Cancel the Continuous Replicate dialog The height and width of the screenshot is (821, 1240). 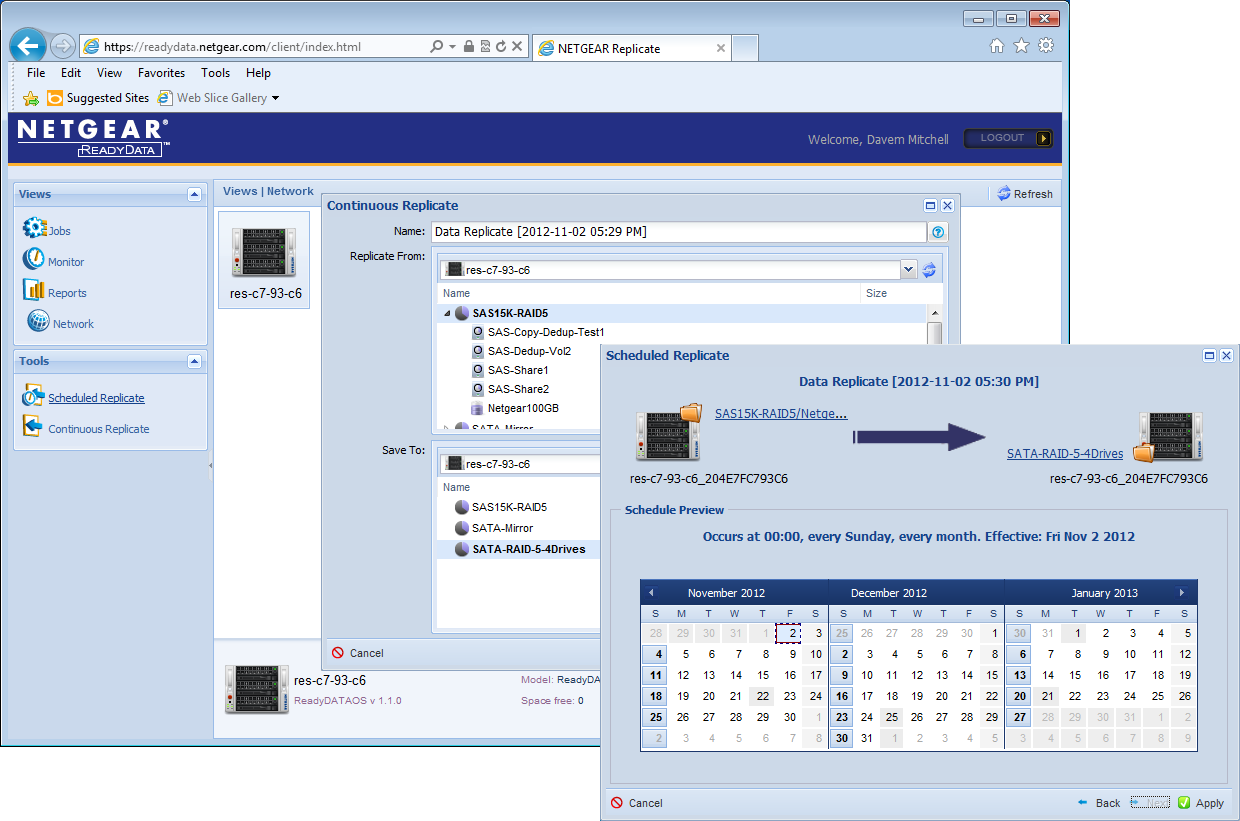(x=358, y=653)
